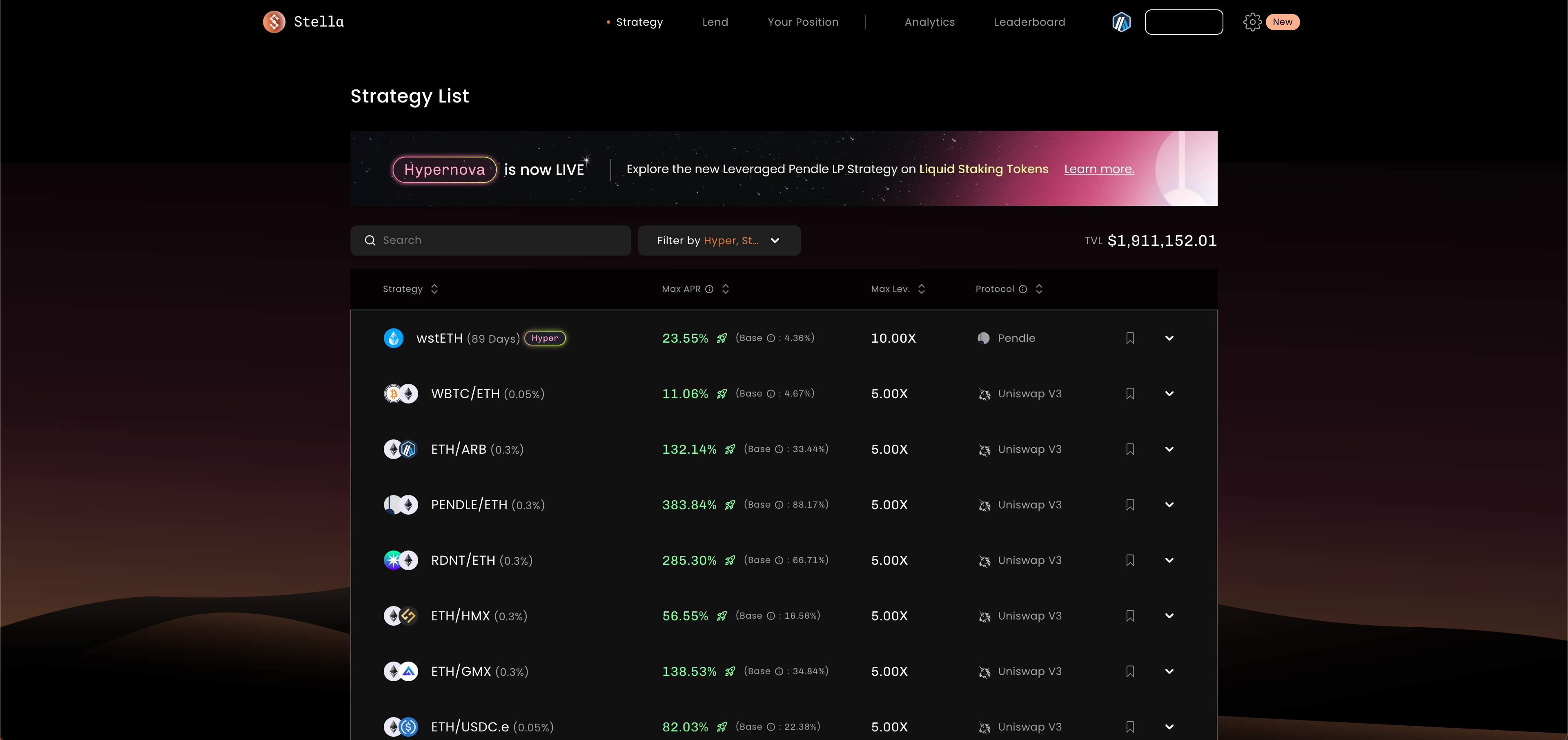
Task: Sort the list by Max Lev. column
Action: tap(921, 289)
